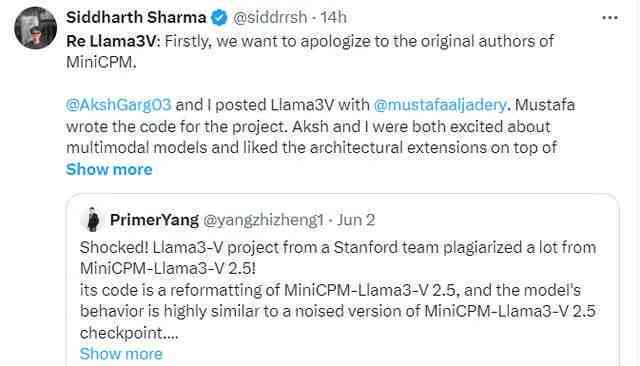Screen dimensions: 640x366
Task: Click the word 'MiniCPM.' ending first paragraph
Action: tap(101, 62)
